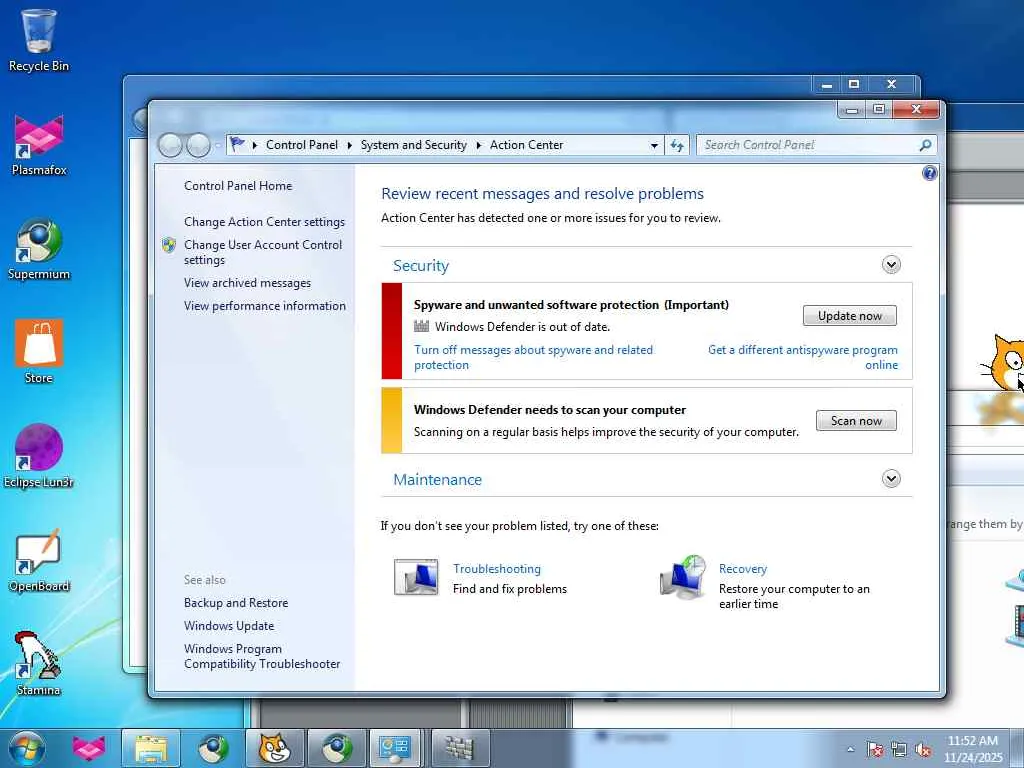
Task: Open Windows Program Compatibility Troubleshooter
Action: point(262,656)
